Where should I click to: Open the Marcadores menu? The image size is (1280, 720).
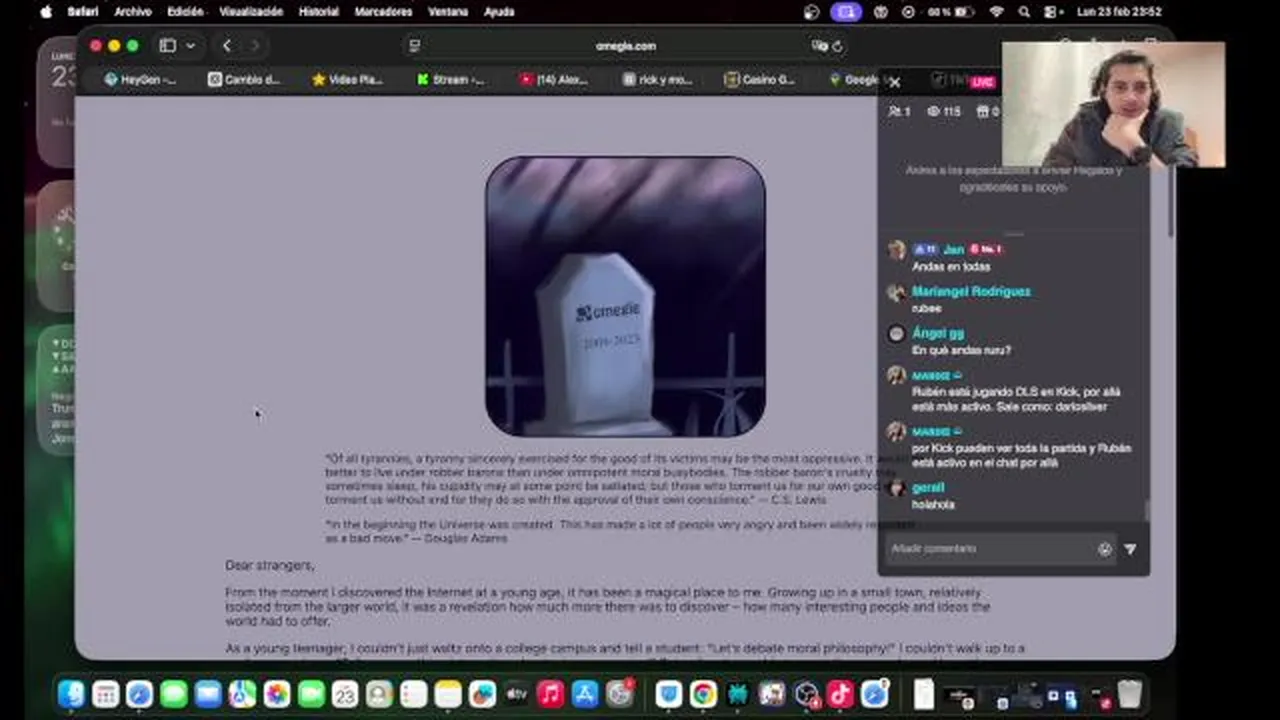[x=384, y=12]
